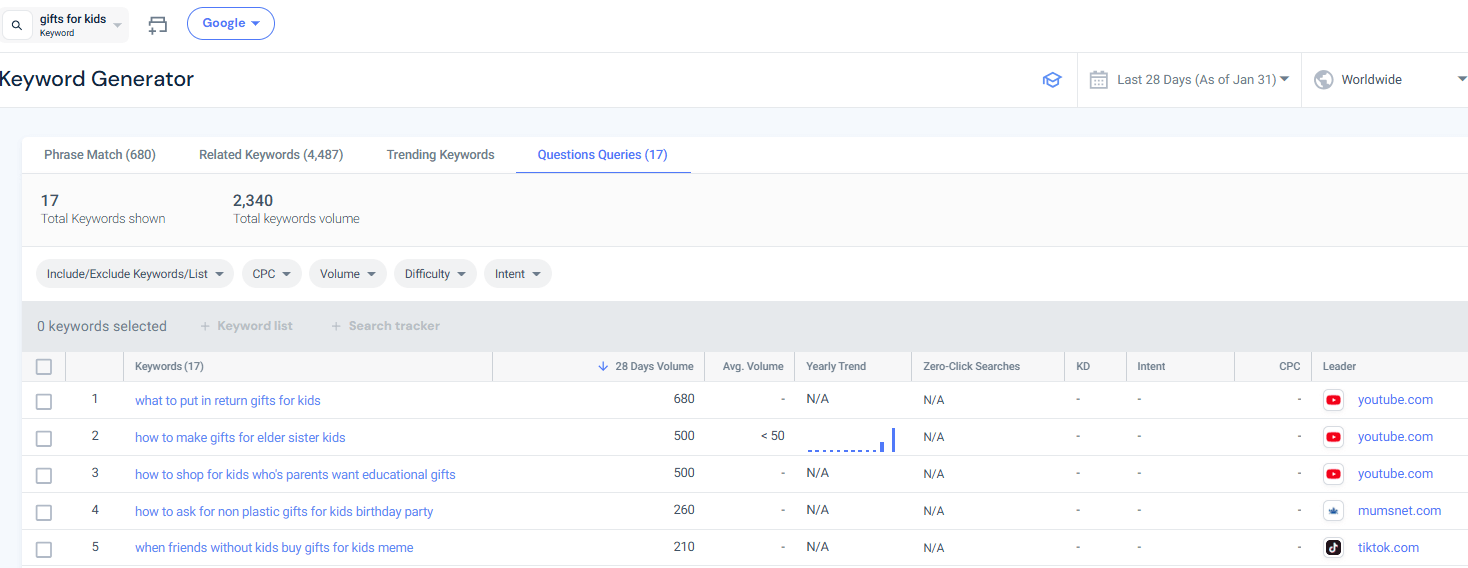
Task: Select checkbox for row 3 educational gifts keyword
Action: point(44,475)
